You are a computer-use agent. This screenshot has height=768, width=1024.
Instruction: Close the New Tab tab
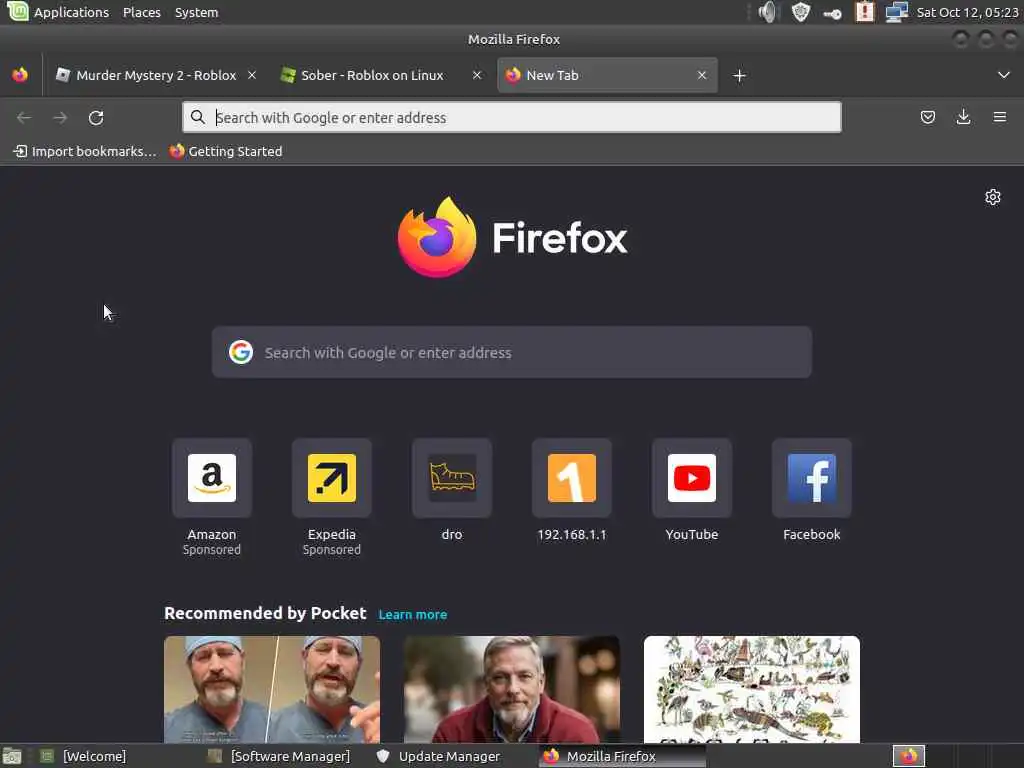[701, 75]
